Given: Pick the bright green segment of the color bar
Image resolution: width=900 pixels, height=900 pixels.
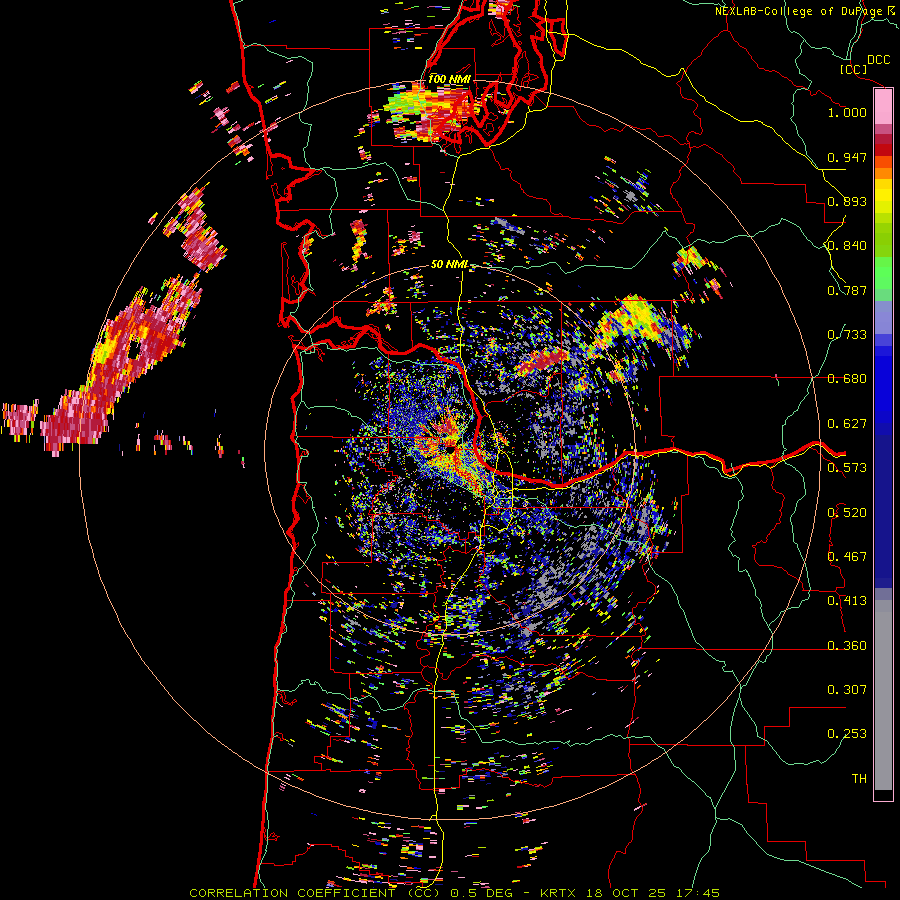Looking at the screenshot, I should 883,273.
